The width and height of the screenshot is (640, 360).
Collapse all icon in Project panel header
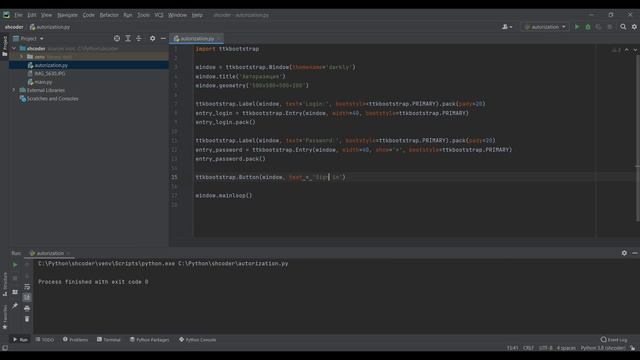click(x=139, y=38)
